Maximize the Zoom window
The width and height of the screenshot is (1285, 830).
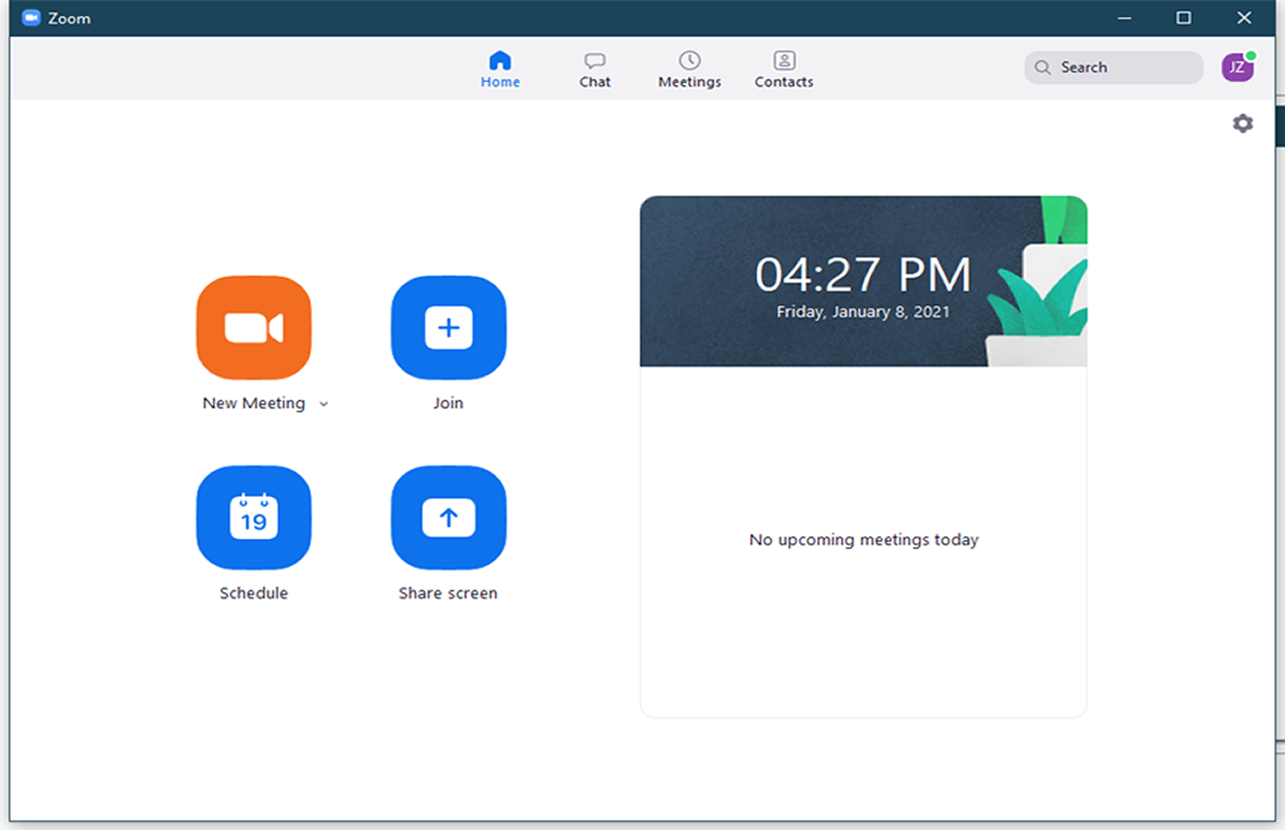pos(1184,18)
